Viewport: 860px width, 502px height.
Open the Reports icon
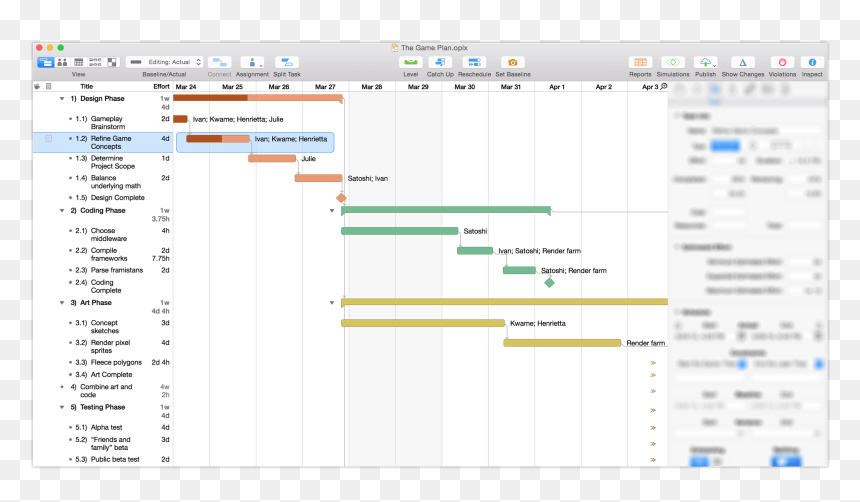(x=640, y=62)
